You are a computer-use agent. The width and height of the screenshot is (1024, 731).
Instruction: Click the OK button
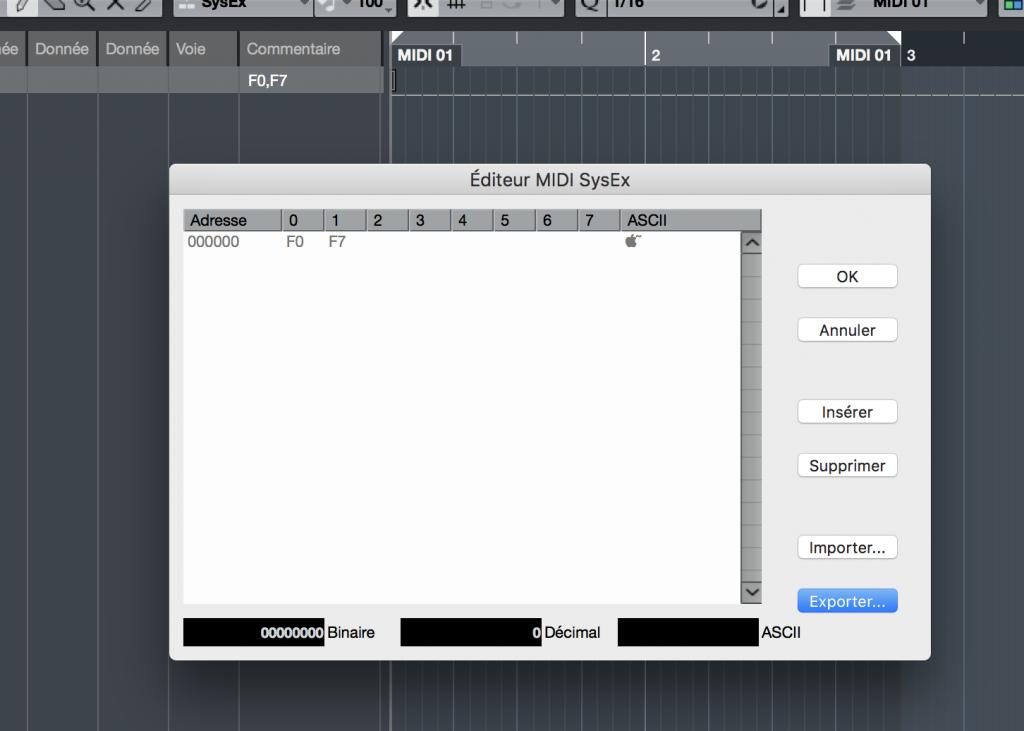[847, 277]
